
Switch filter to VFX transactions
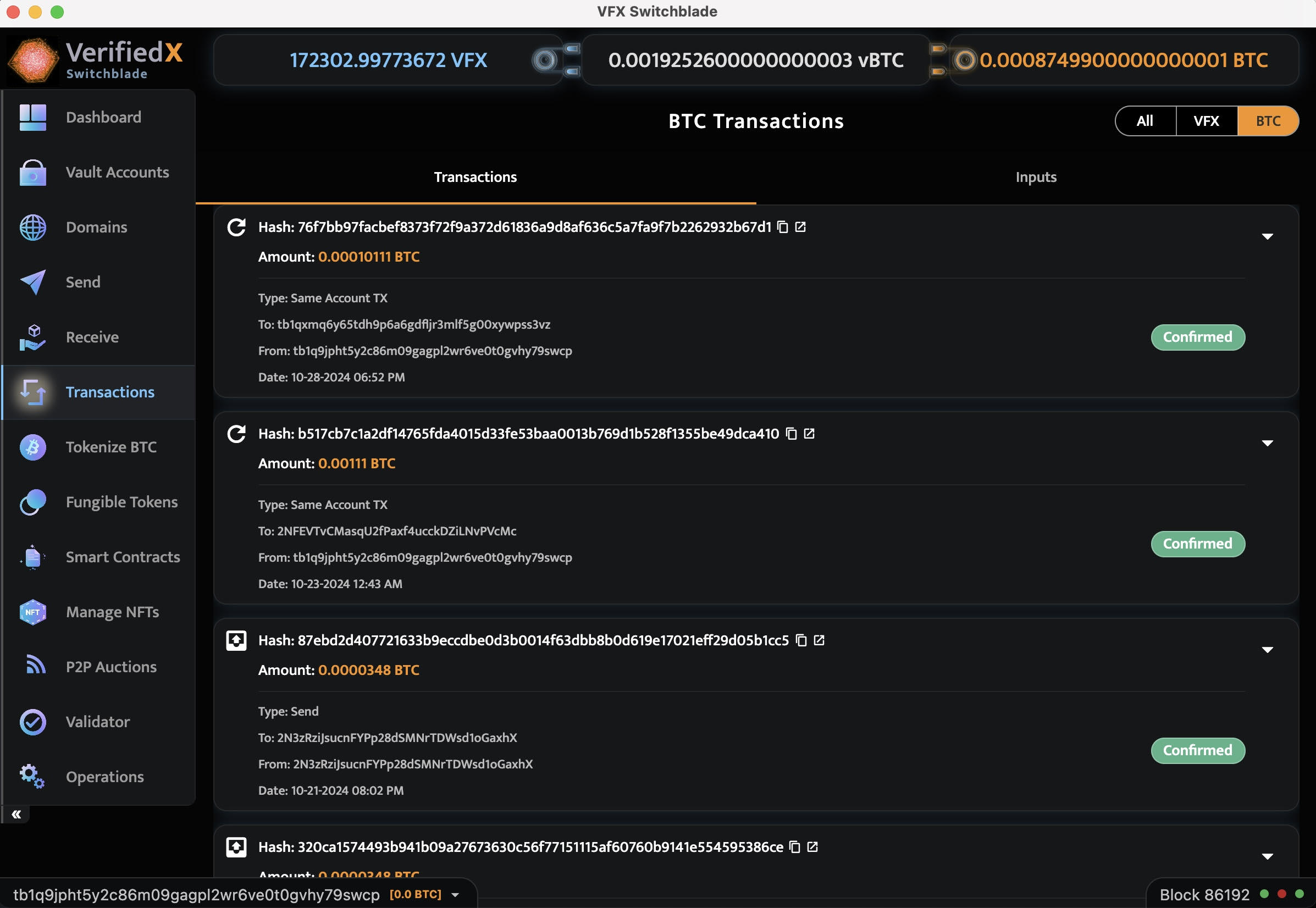tap(1206, 120)
